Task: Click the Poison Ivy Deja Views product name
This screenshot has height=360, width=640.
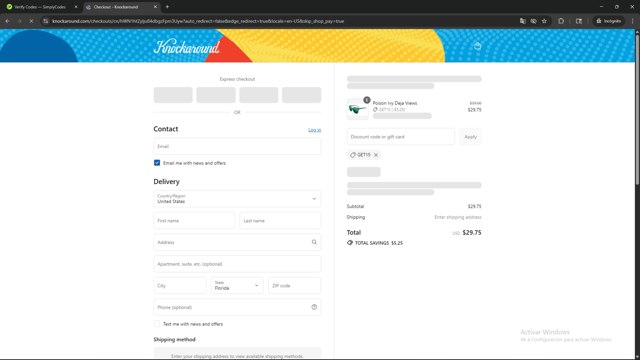Action: [x=395, y=103]
